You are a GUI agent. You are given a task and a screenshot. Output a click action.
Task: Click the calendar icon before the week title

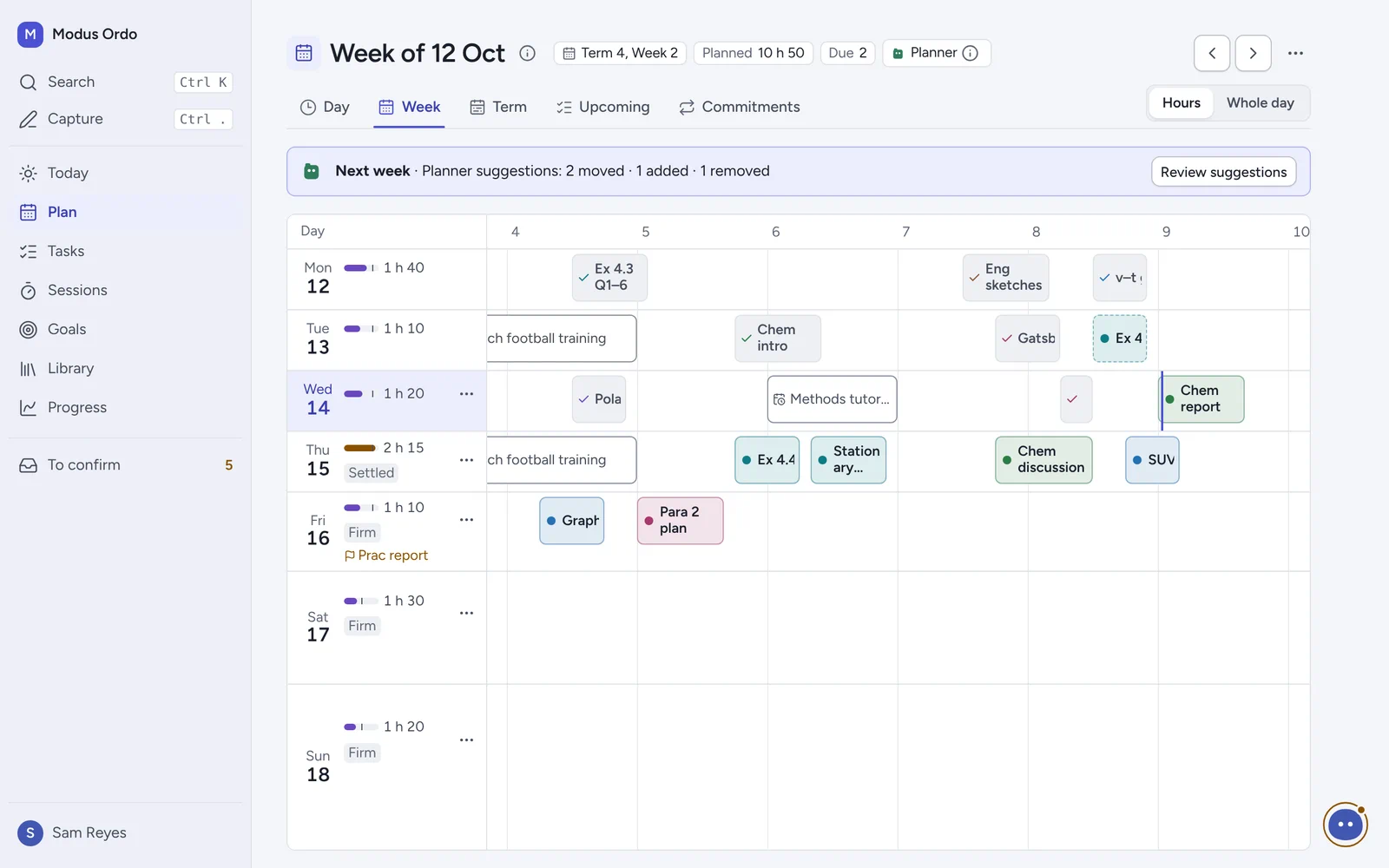coord(304,53)
